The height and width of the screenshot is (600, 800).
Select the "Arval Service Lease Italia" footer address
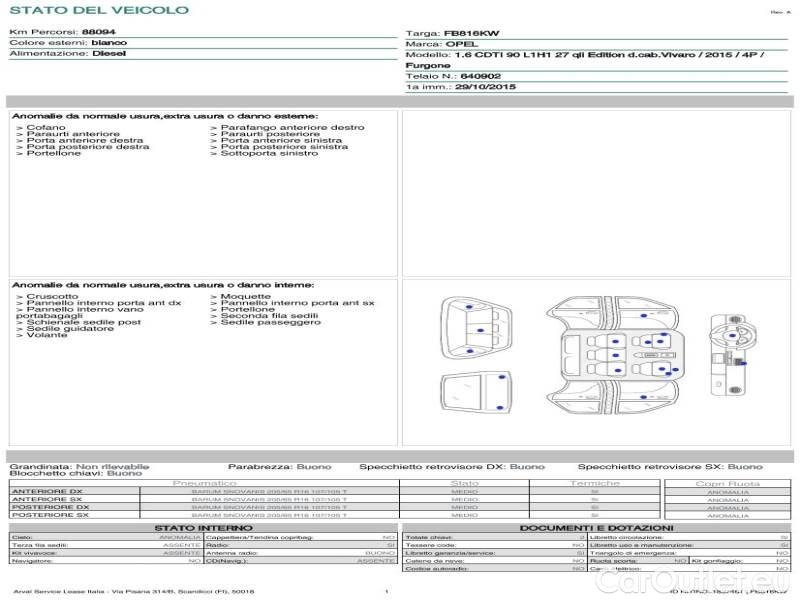click(134, 592)
